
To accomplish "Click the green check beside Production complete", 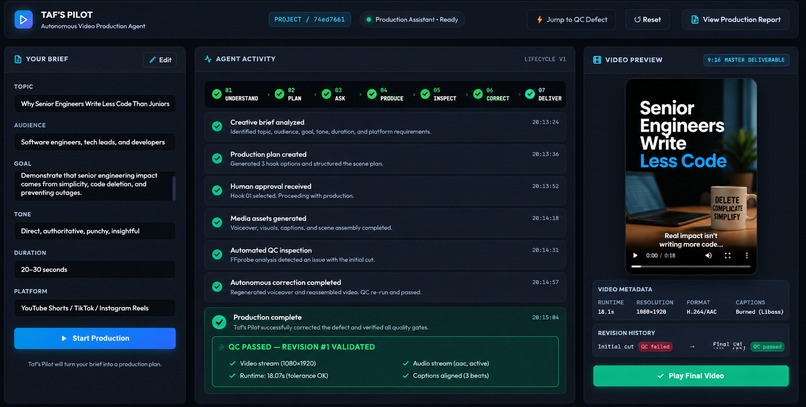I will [x=219, y=322].
